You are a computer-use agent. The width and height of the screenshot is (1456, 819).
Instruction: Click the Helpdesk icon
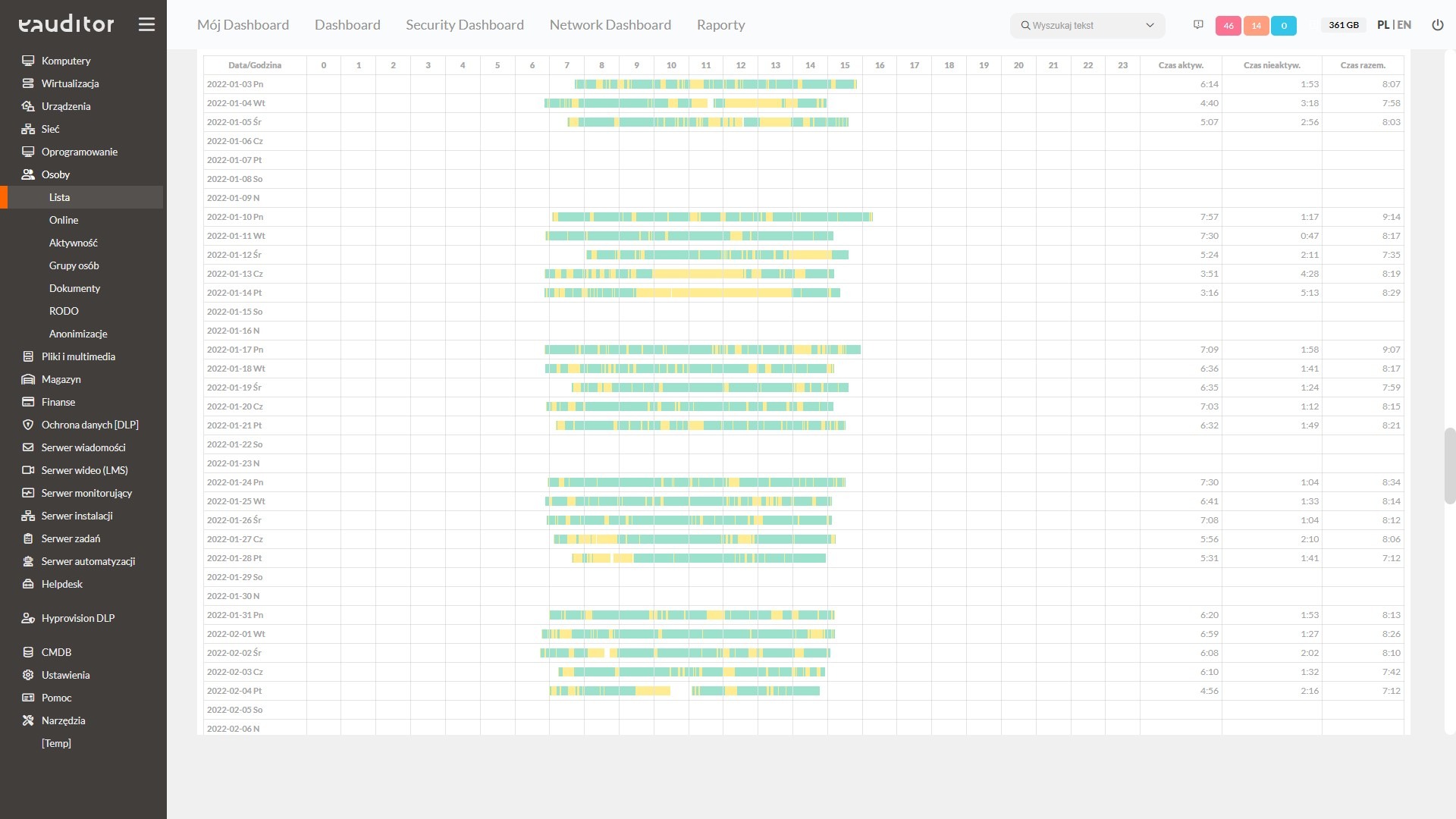click(28, 584)
